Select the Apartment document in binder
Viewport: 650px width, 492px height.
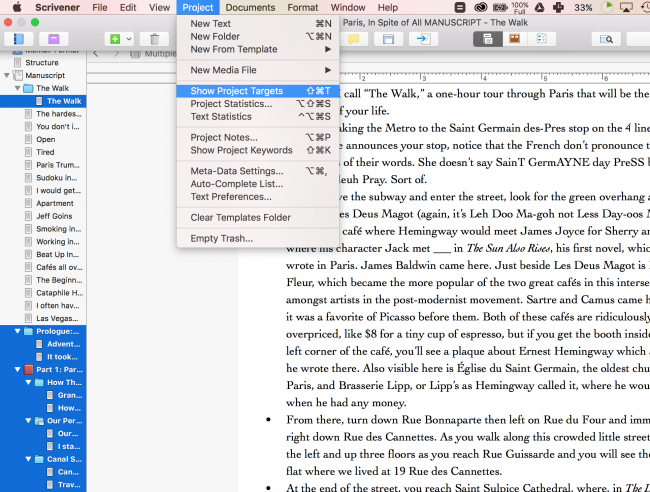tap(54, 203)
